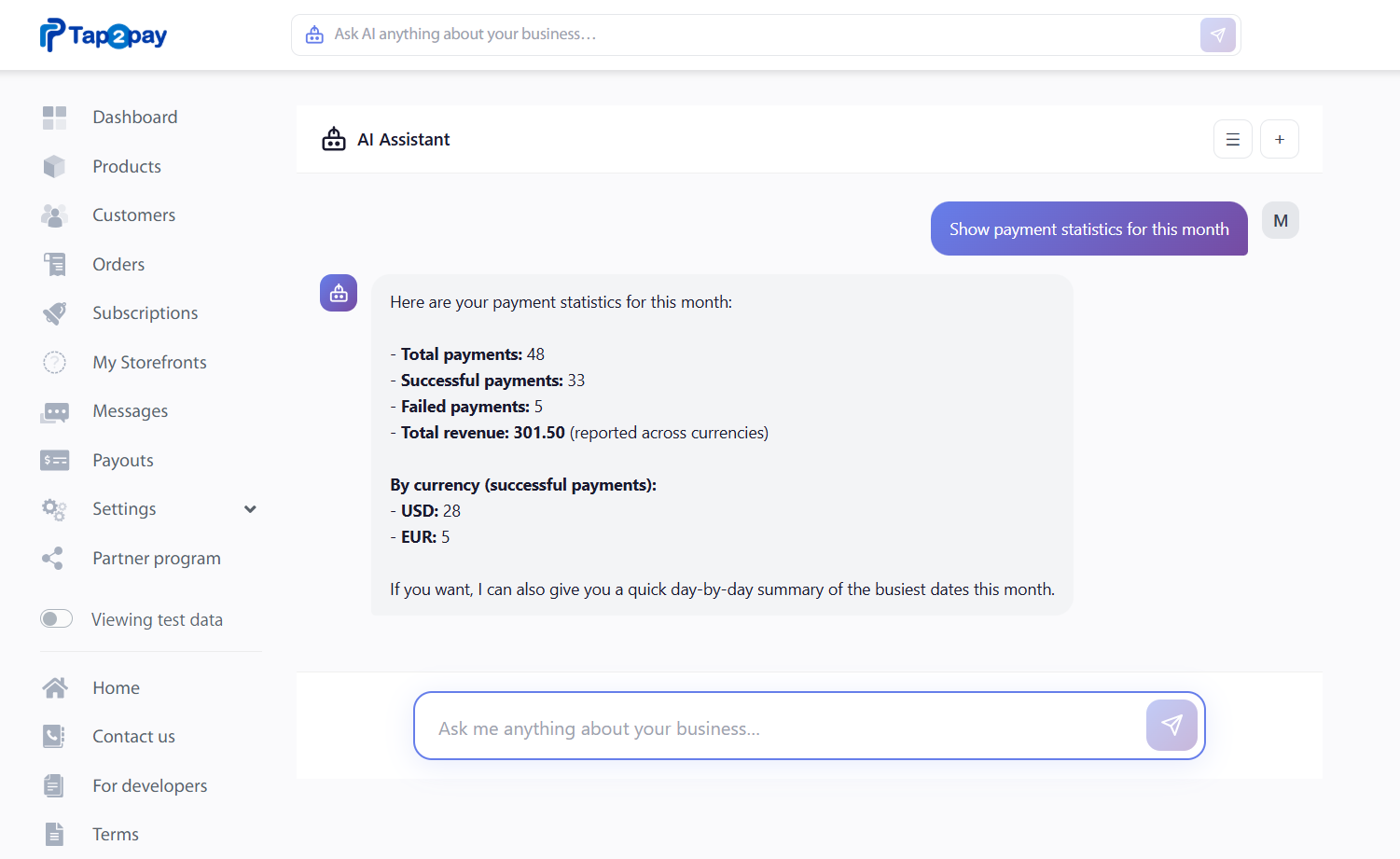The image size is (1400, 859).
Task: Toggle the Viewing test data switch
Action: coord(56,619)
